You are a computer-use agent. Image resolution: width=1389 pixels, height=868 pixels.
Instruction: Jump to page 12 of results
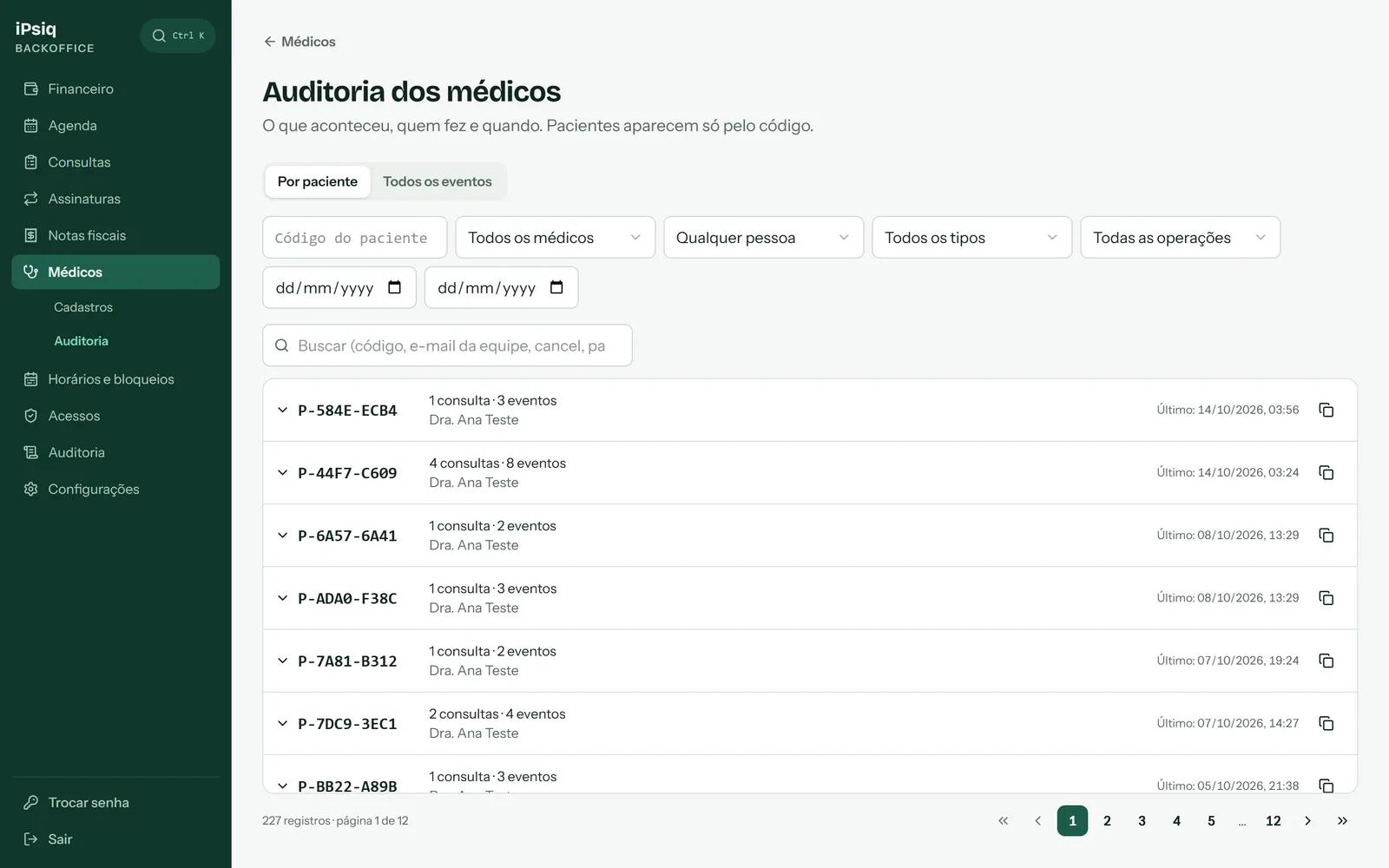(1273, 820)
